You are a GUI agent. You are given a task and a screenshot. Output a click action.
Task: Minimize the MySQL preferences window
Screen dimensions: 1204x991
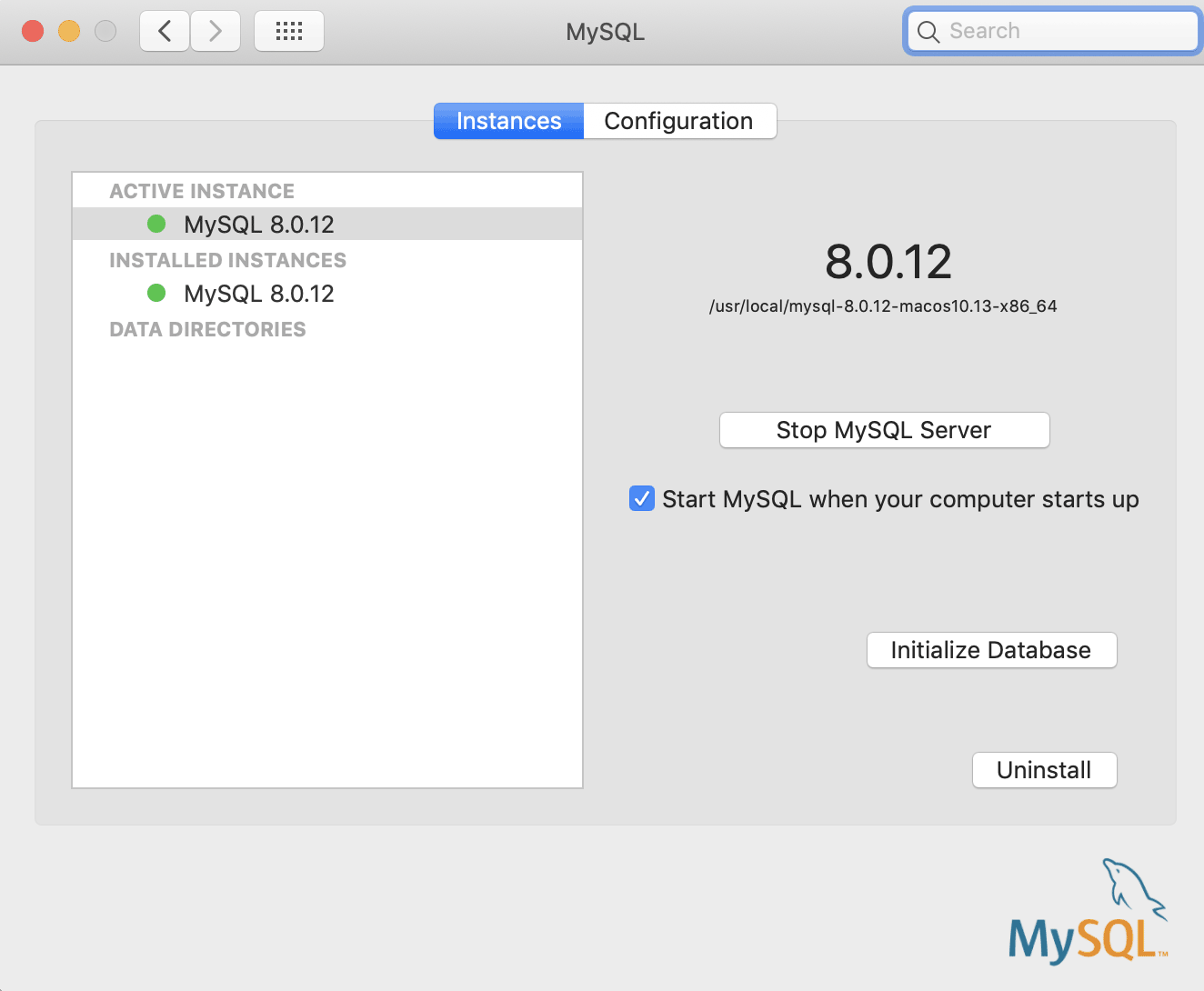click(69, 32)
